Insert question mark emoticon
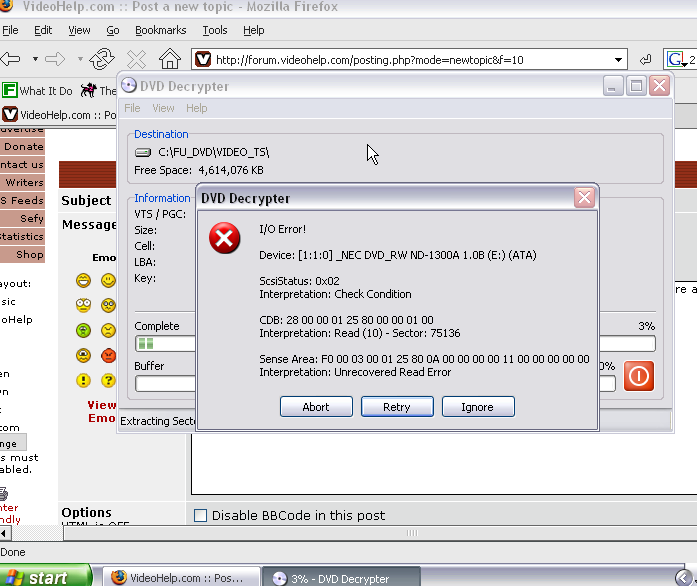 coord(108,380)
